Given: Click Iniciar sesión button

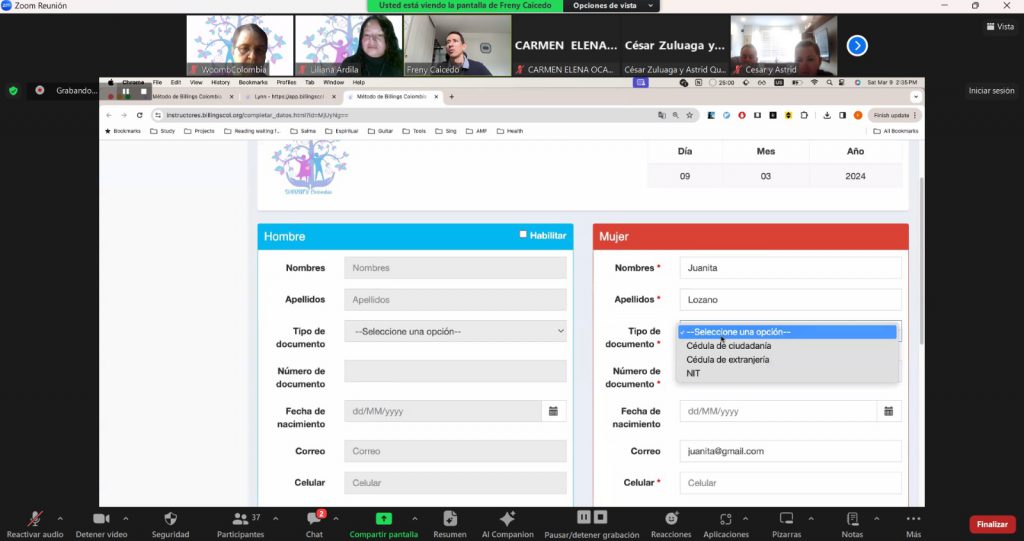Looking at the screenshot, I should 991,91.
